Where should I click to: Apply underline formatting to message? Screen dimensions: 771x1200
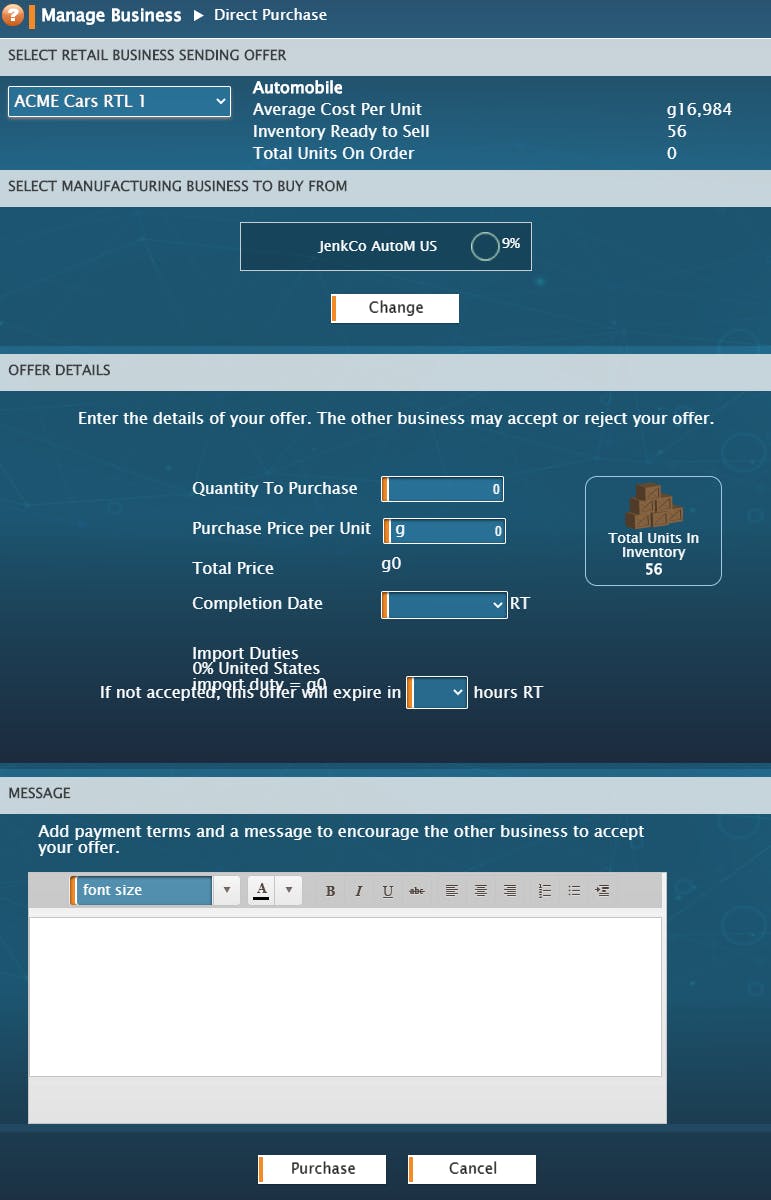[x=387, y=891]
